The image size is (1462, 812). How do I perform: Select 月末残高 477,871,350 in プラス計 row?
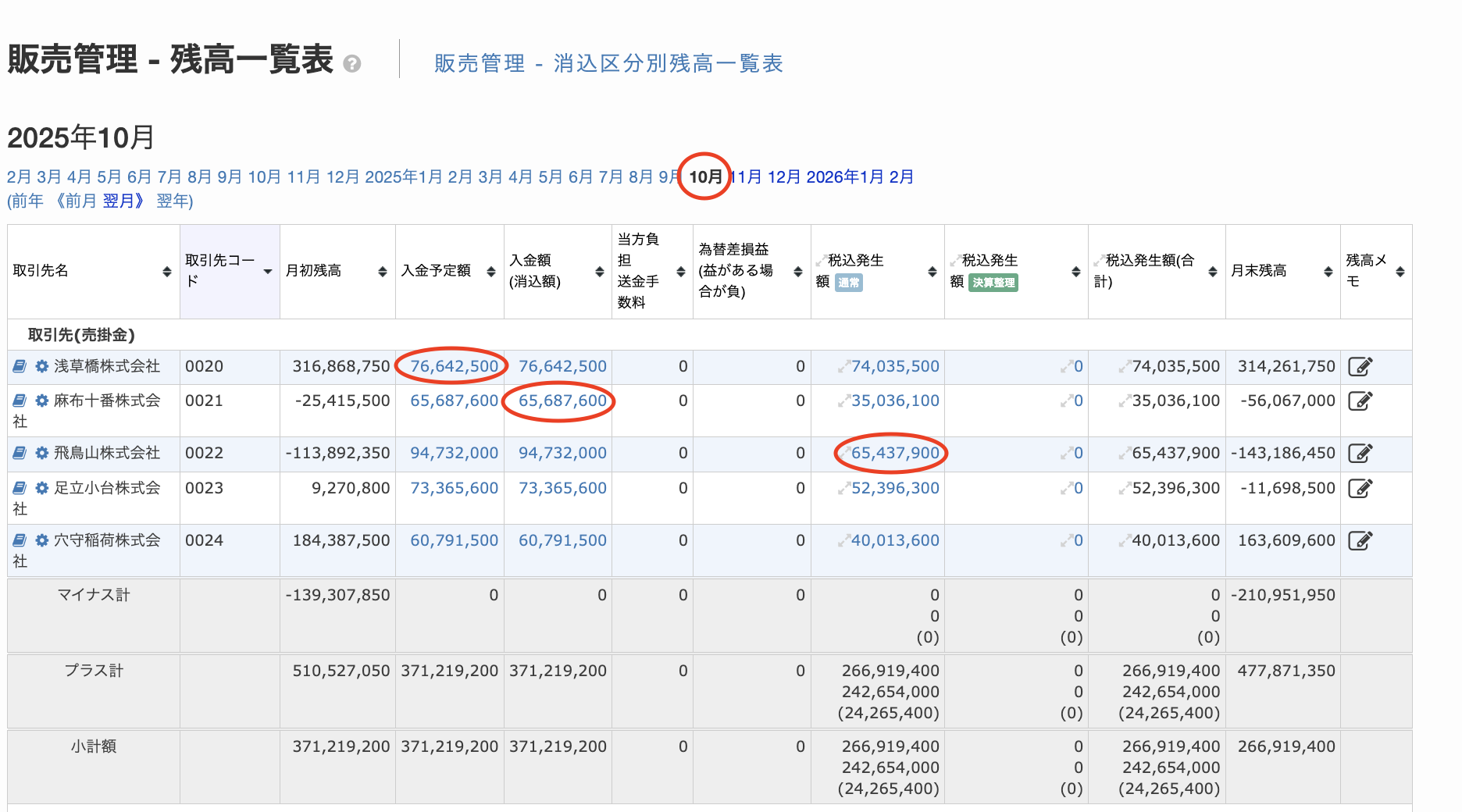click(1286, 671)
